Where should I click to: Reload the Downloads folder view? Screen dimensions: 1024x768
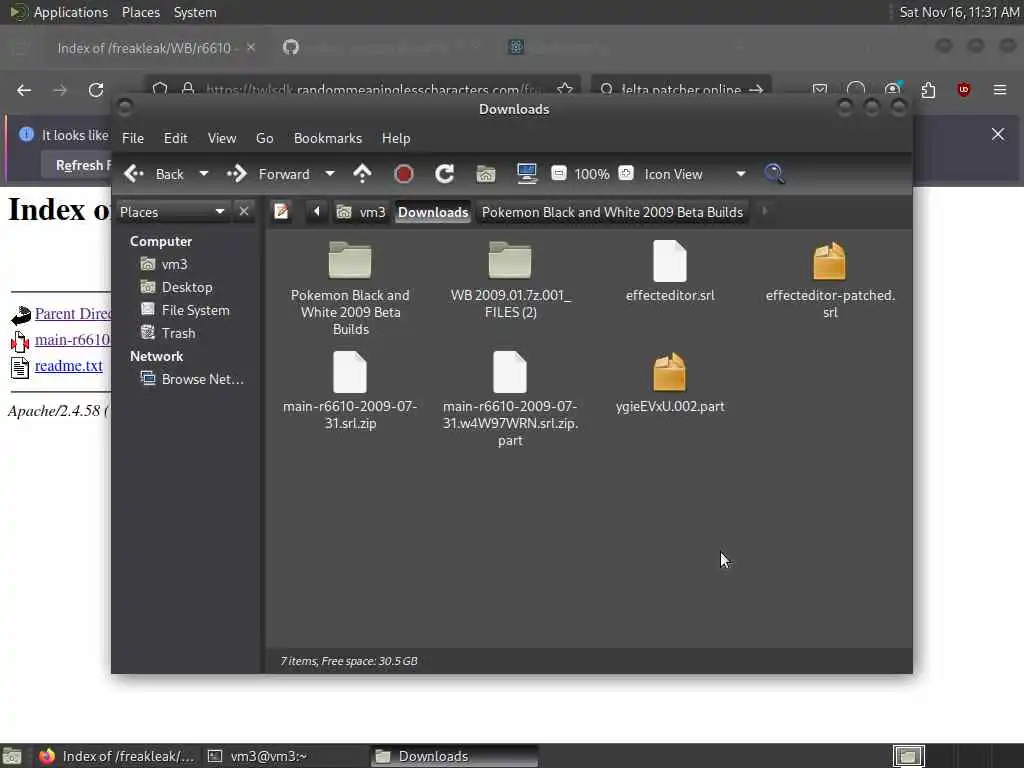[x=445, y=174]
